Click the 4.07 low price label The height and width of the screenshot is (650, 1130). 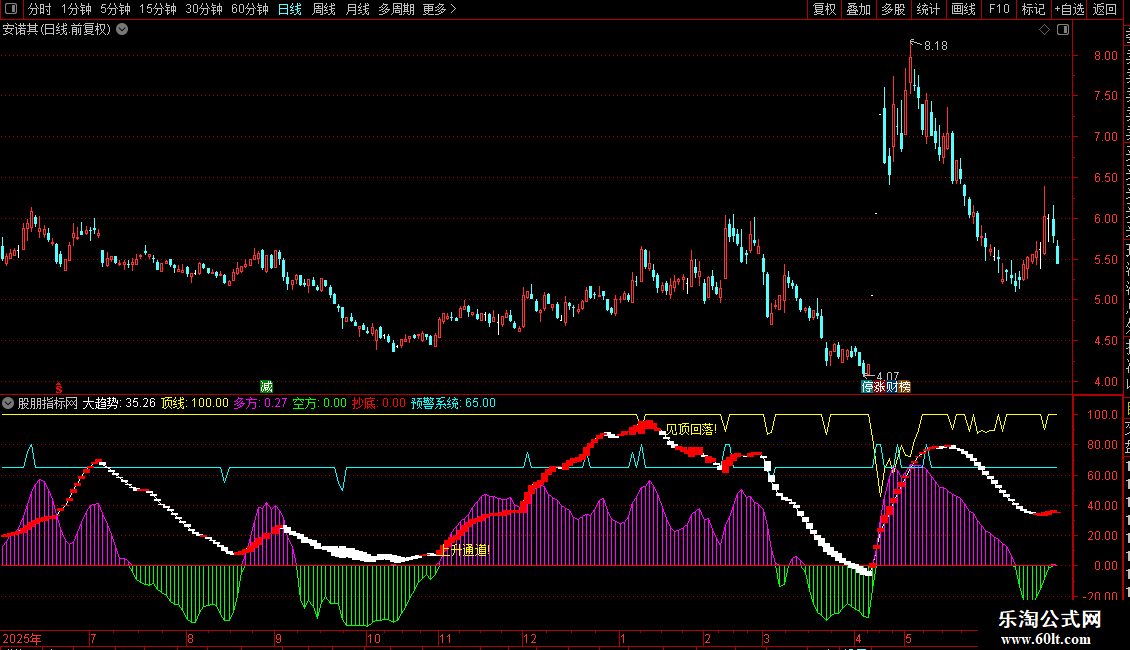point(888,376)
